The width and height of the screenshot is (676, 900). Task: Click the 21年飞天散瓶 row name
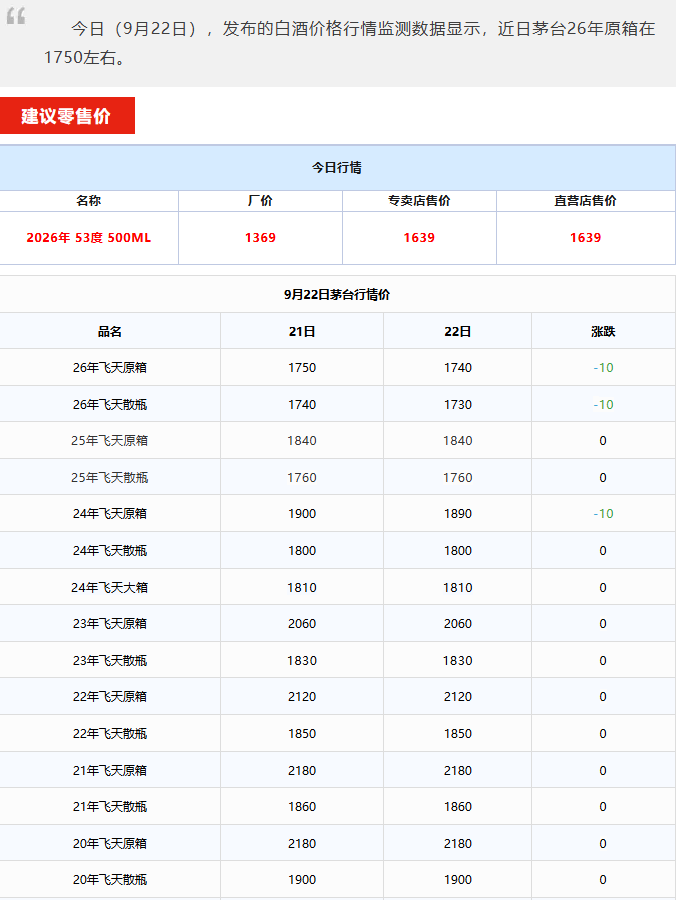[x=110, y=806]
